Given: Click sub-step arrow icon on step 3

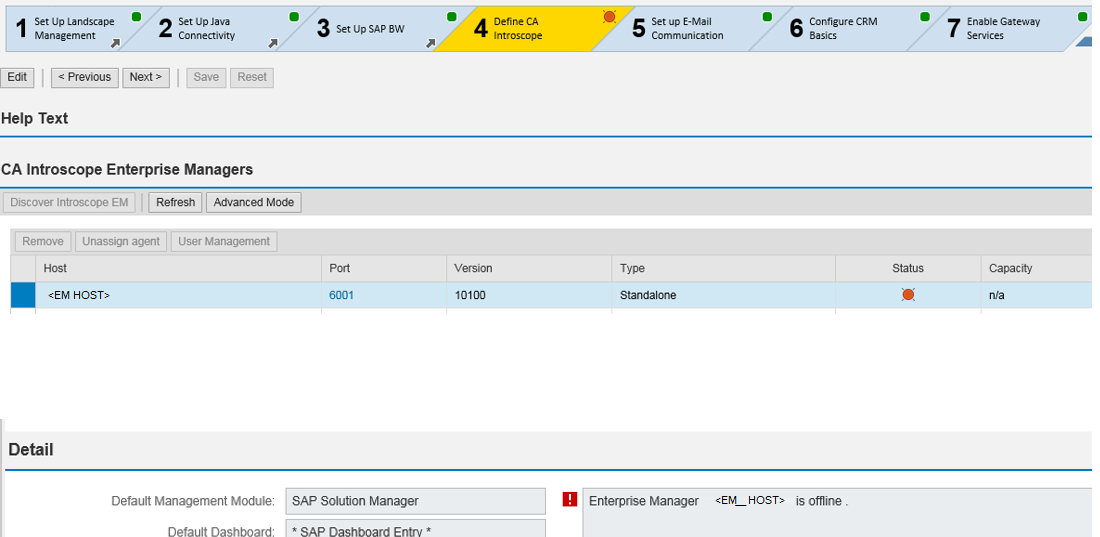Looking at the screenshot, I should (431, 44).
